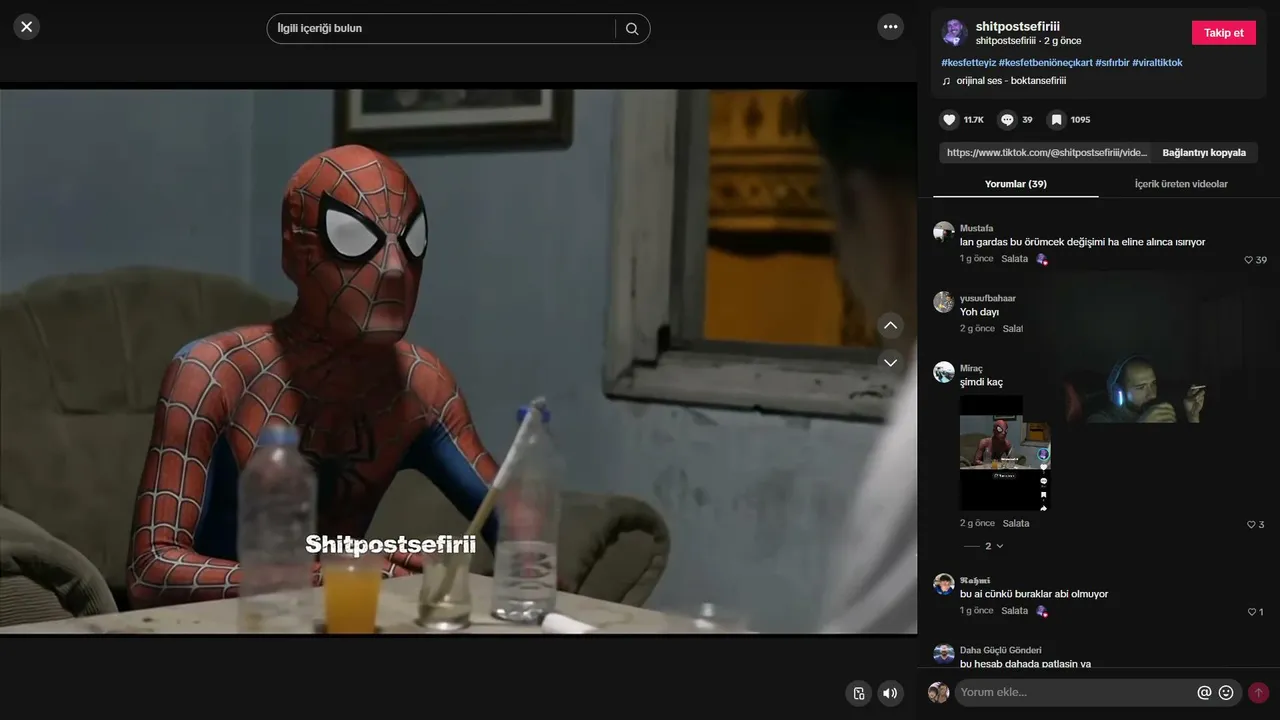Click the Miraç commenter name

point(971,368)
